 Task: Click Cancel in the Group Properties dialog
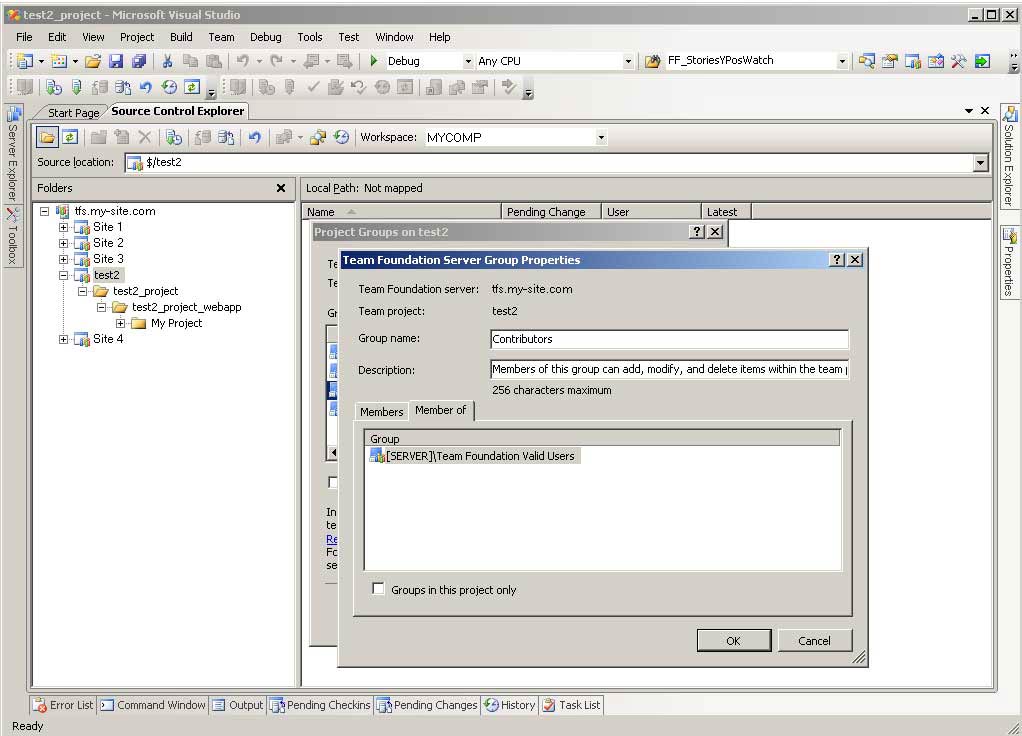814,641
